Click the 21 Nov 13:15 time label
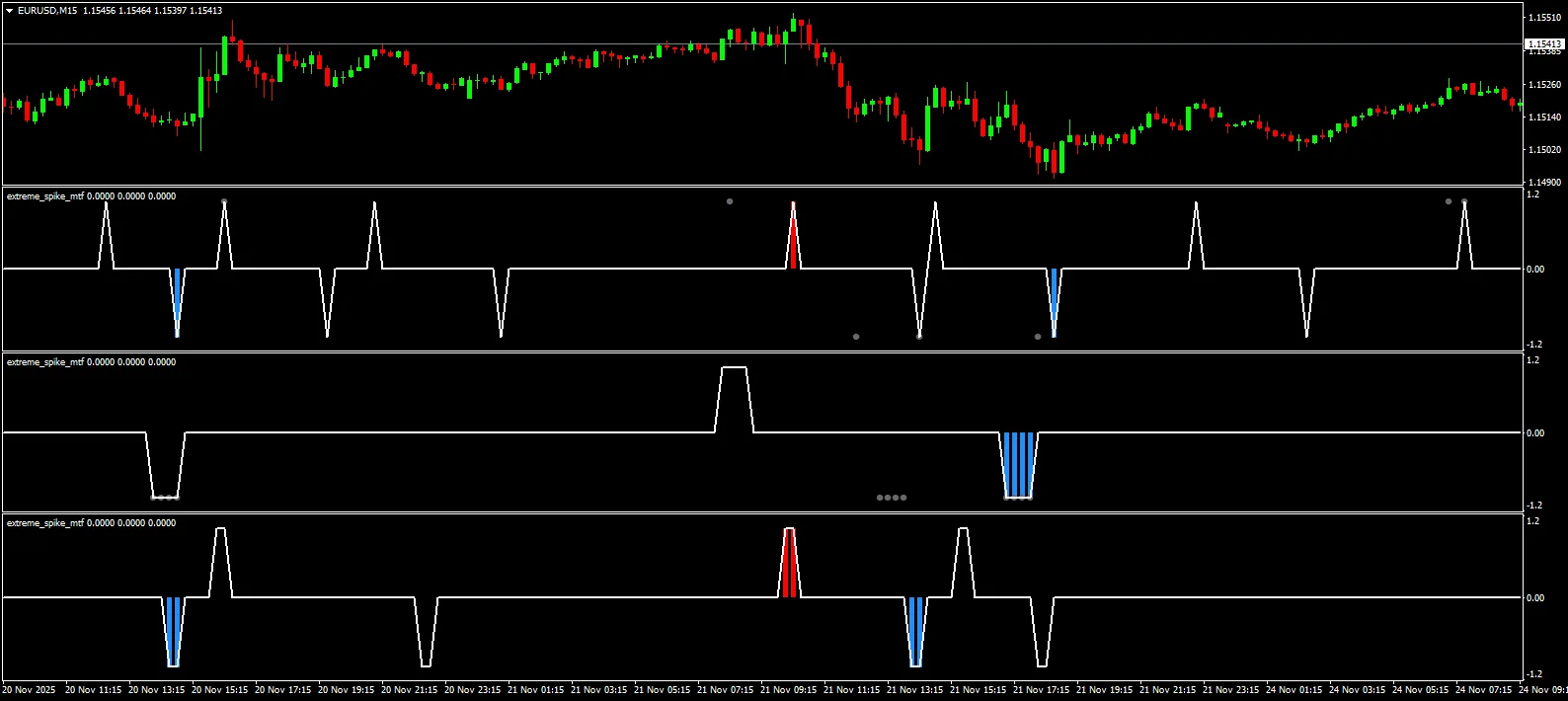 click(x=914, y=690)
